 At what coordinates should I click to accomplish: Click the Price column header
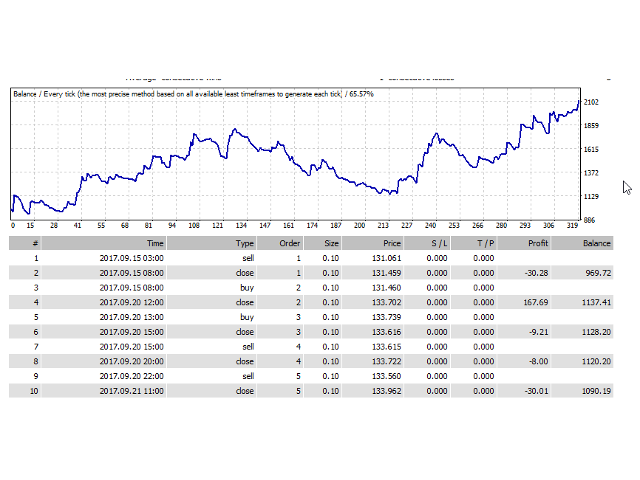pos(372,243)
